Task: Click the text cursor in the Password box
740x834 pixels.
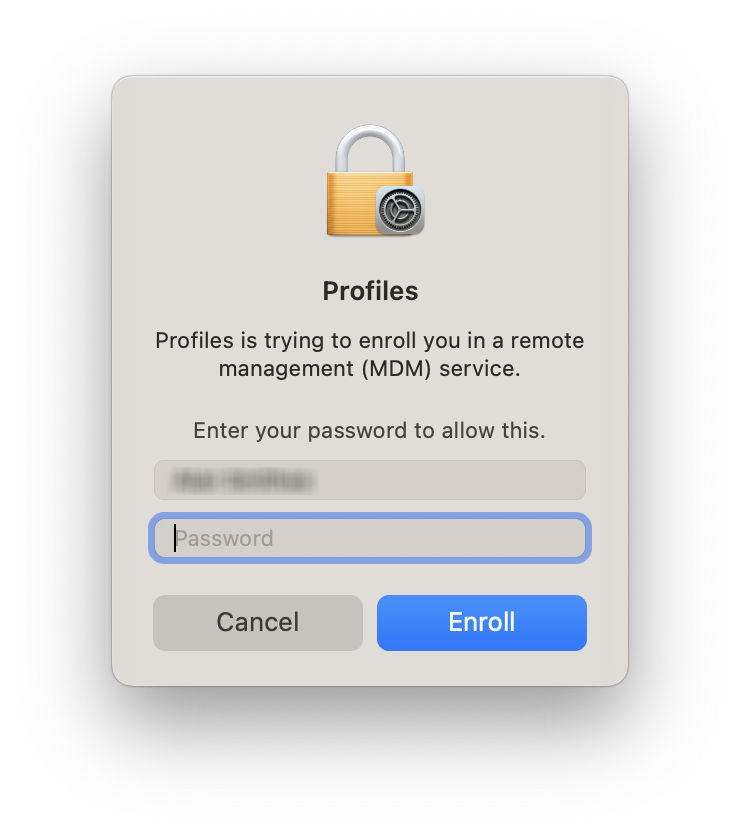Action: 175,538
